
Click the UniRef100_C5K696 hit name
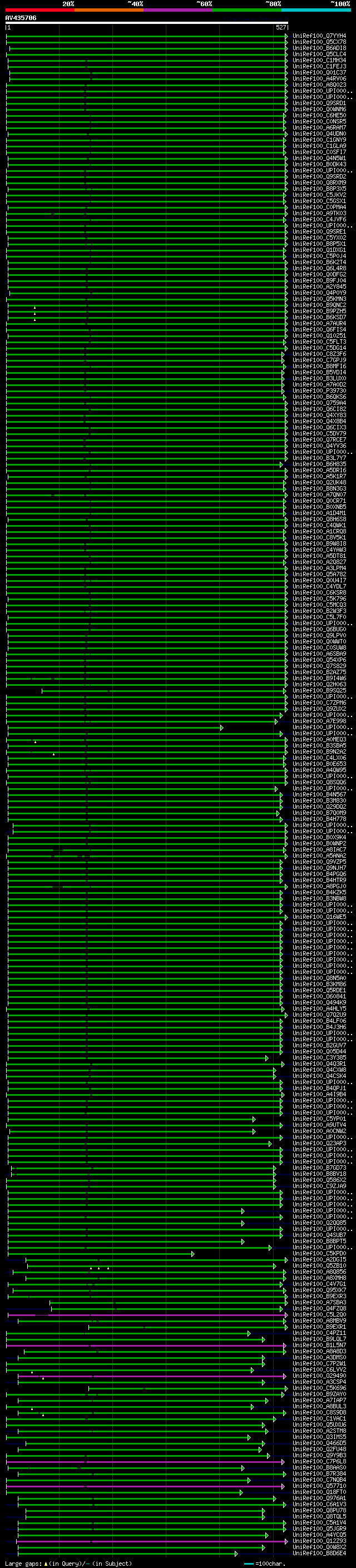pos(319,1388)
